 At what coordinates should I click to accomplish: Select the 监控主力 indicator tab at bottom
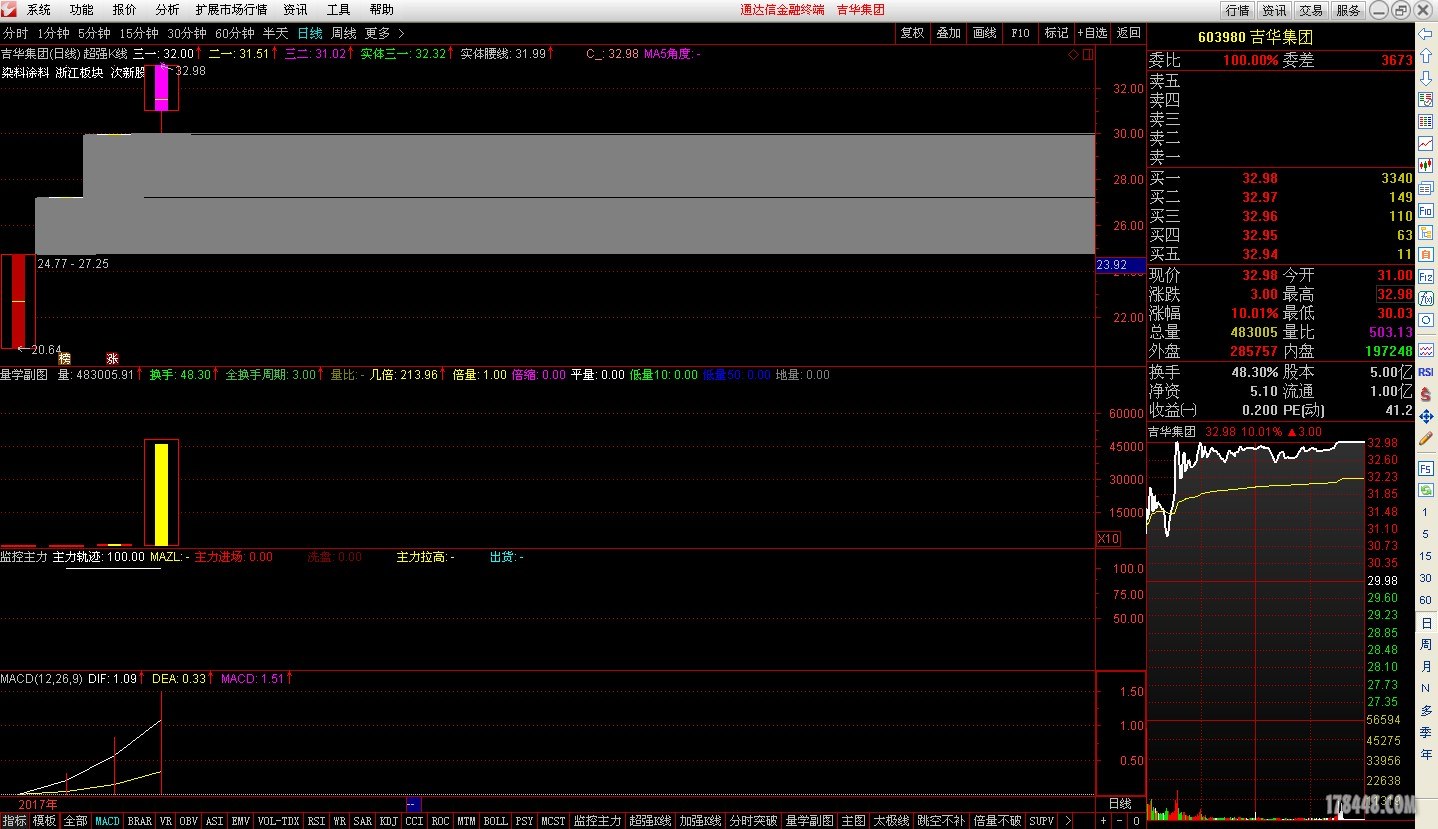[596, 821]
